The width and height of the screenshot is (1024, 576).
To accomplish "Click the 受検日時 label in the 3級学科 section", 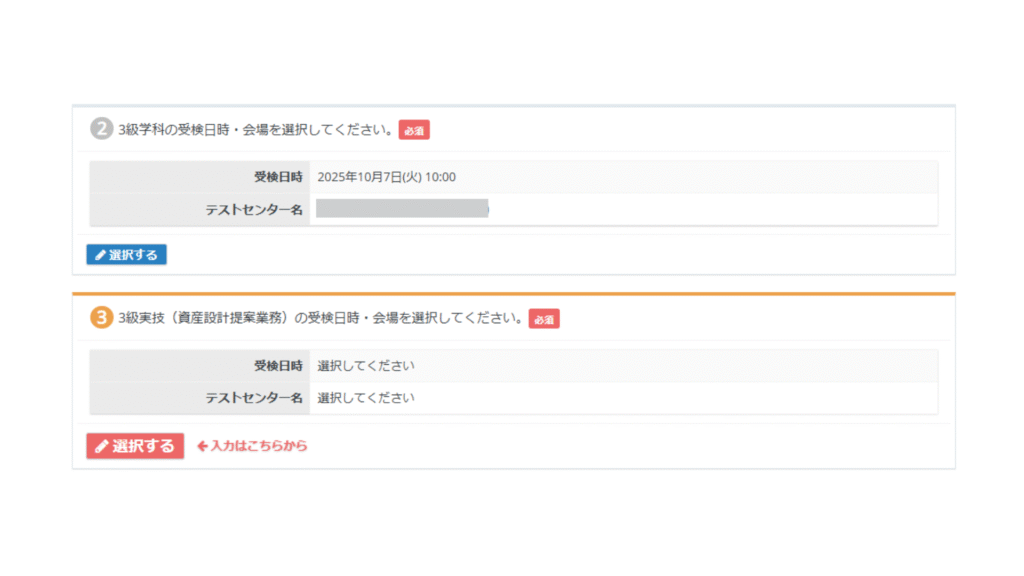I will click(x=278, y=177).
